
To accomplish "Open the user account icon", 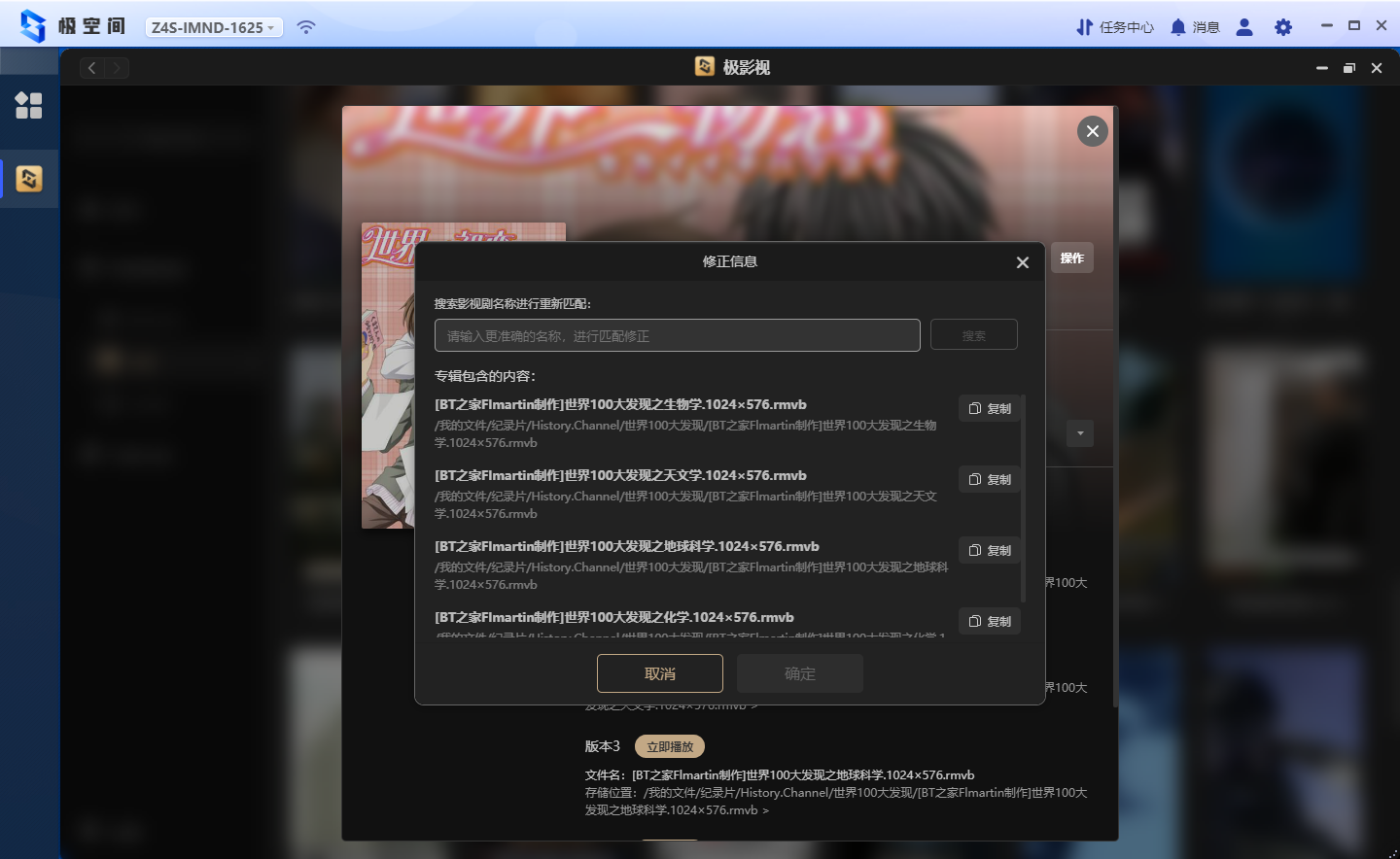I will (1244, 27).
